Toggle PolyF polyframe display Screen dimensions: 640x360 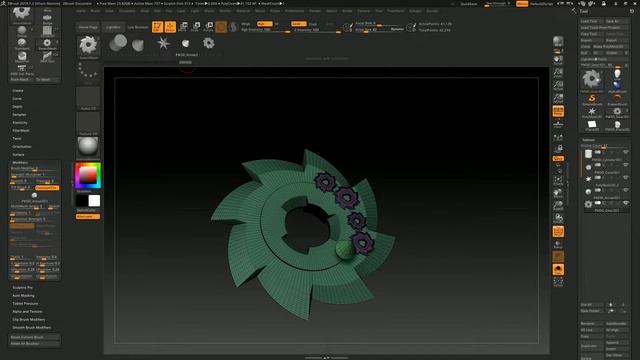coord(558,231)
